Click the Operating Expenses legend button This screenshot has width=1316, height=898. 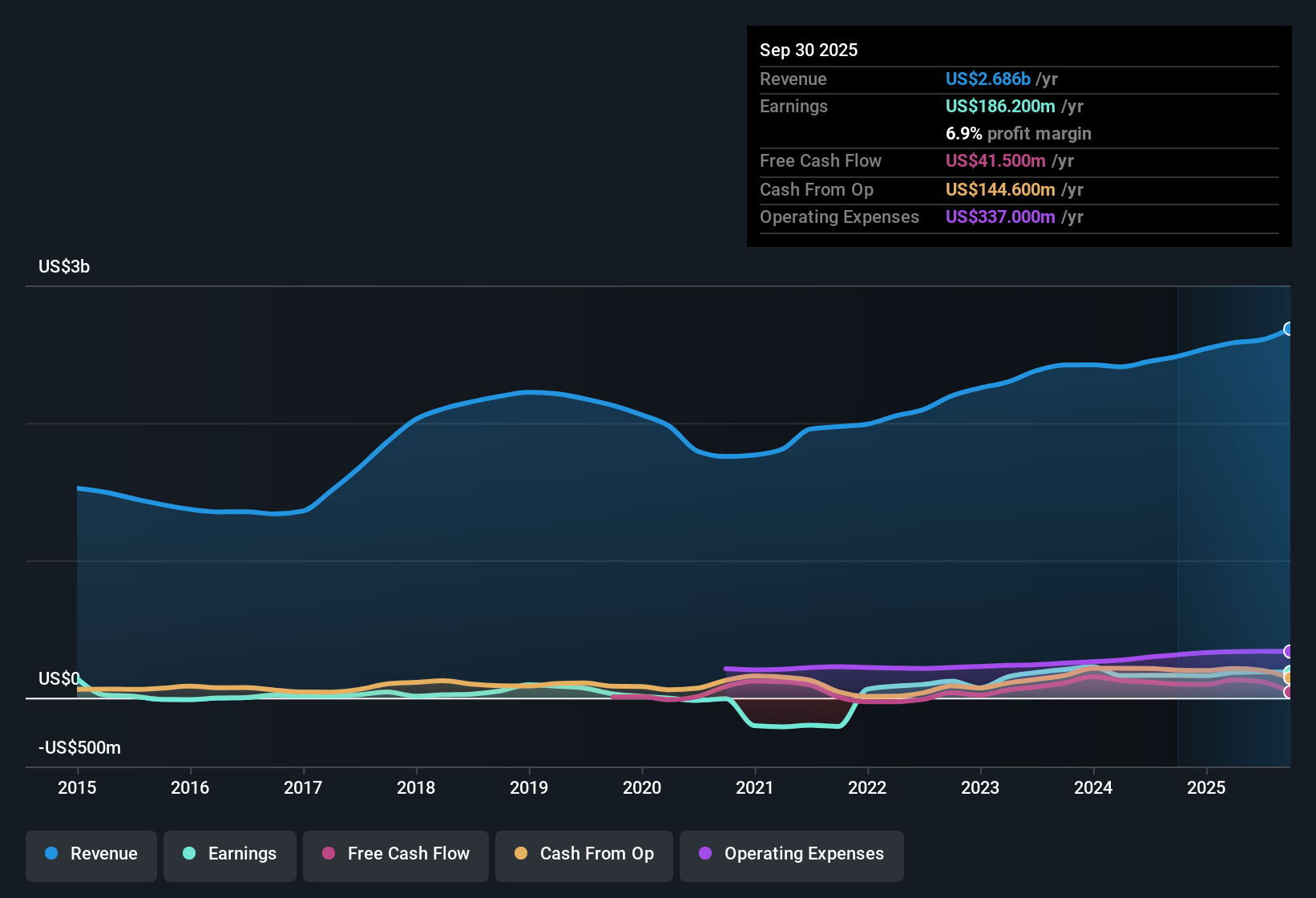791,854
